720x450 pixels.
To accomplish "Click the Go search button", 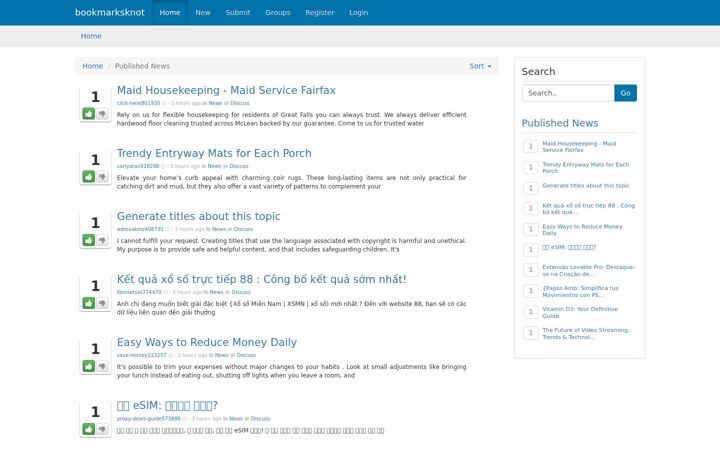I will (x=625, y=93).
